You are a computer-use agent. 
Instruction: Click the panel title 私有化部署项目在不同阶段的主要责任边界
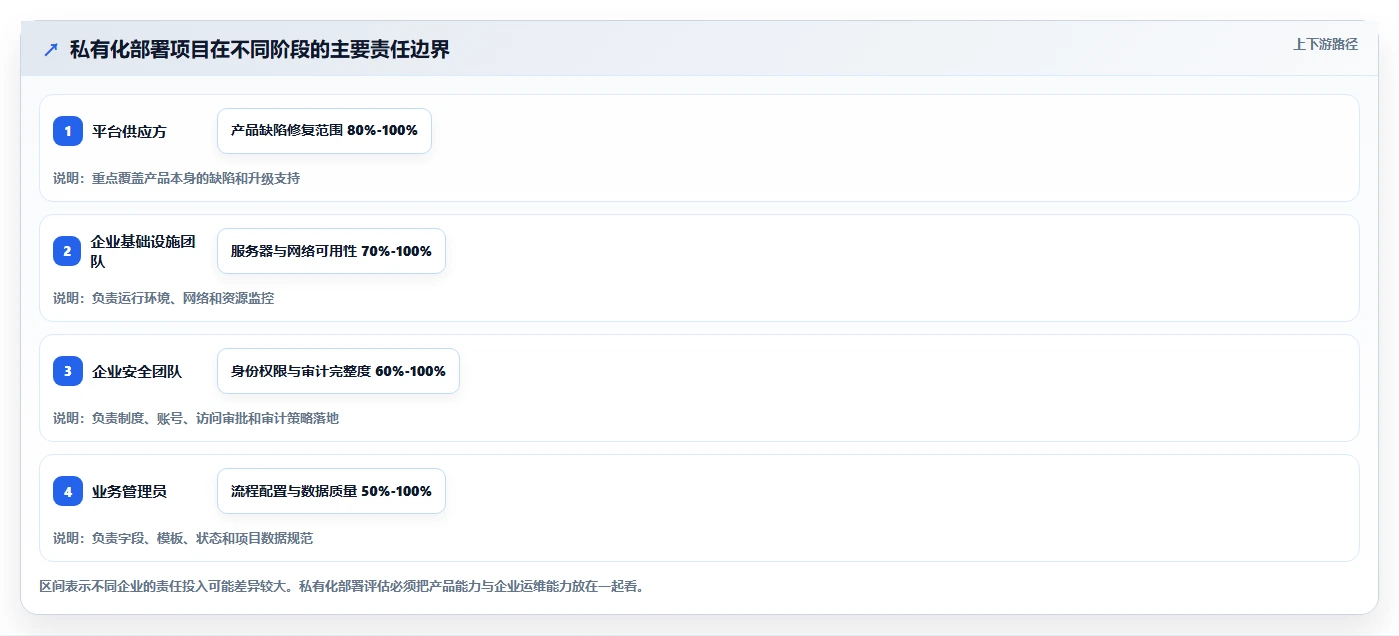(260, 49)
